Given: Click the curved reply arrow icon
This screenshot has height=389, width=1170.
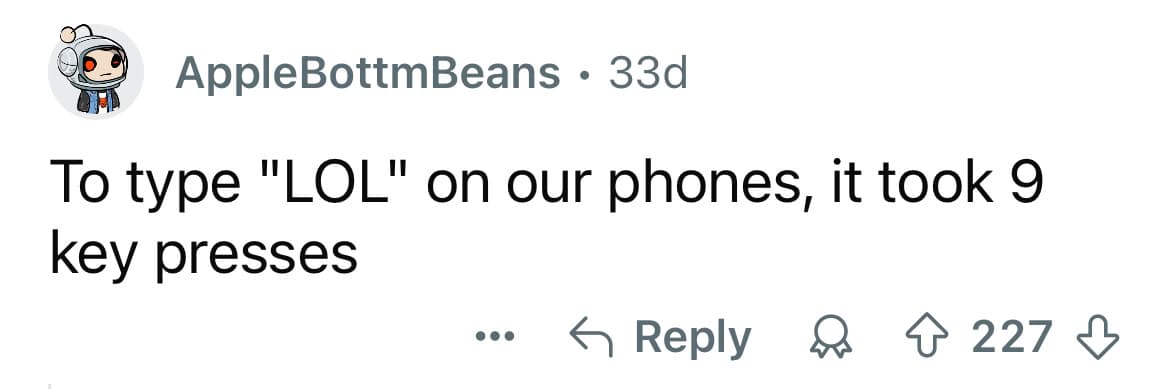Looking at the screenshot, I should point(592,336).
